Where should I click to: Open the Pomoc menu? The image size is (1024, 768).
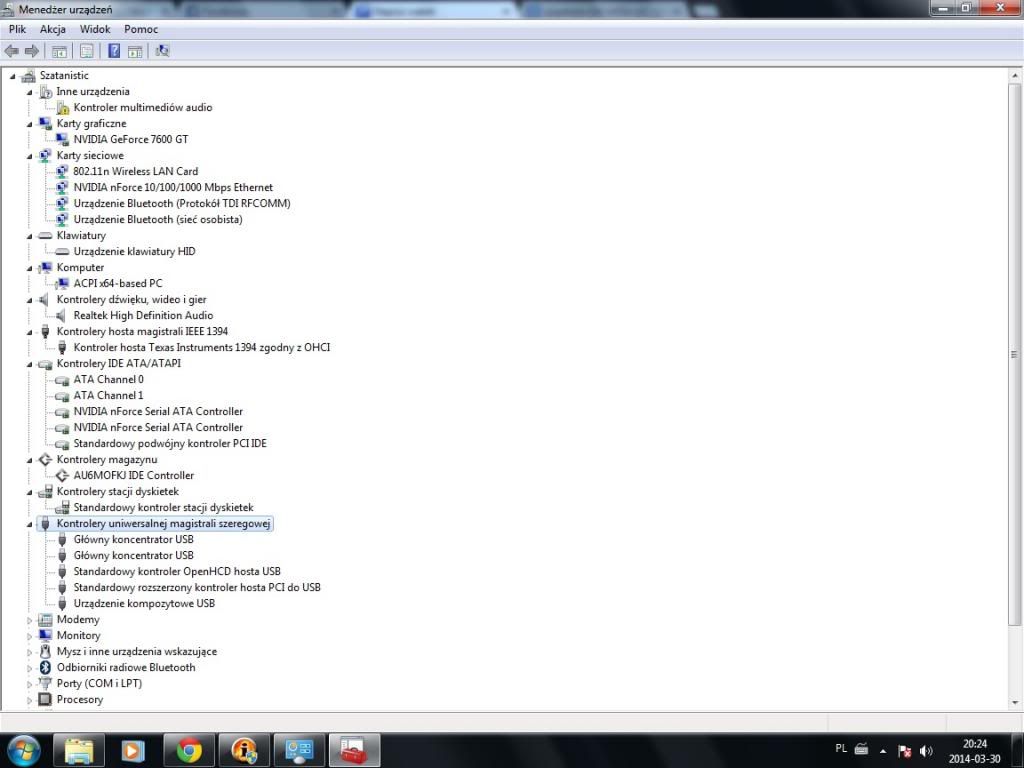pos(141,29)
